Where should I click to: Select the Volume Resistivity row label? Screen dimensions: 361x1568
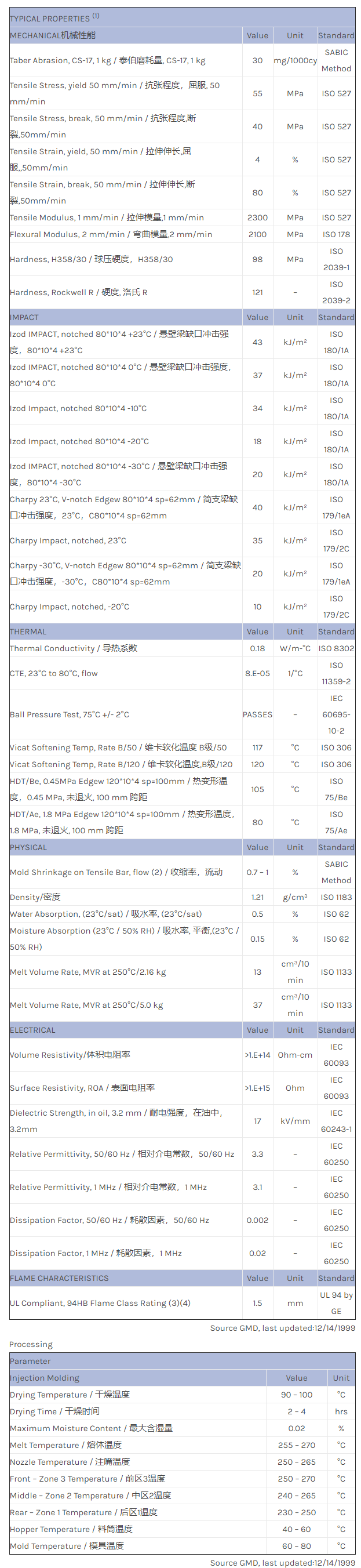[70, 1055]
